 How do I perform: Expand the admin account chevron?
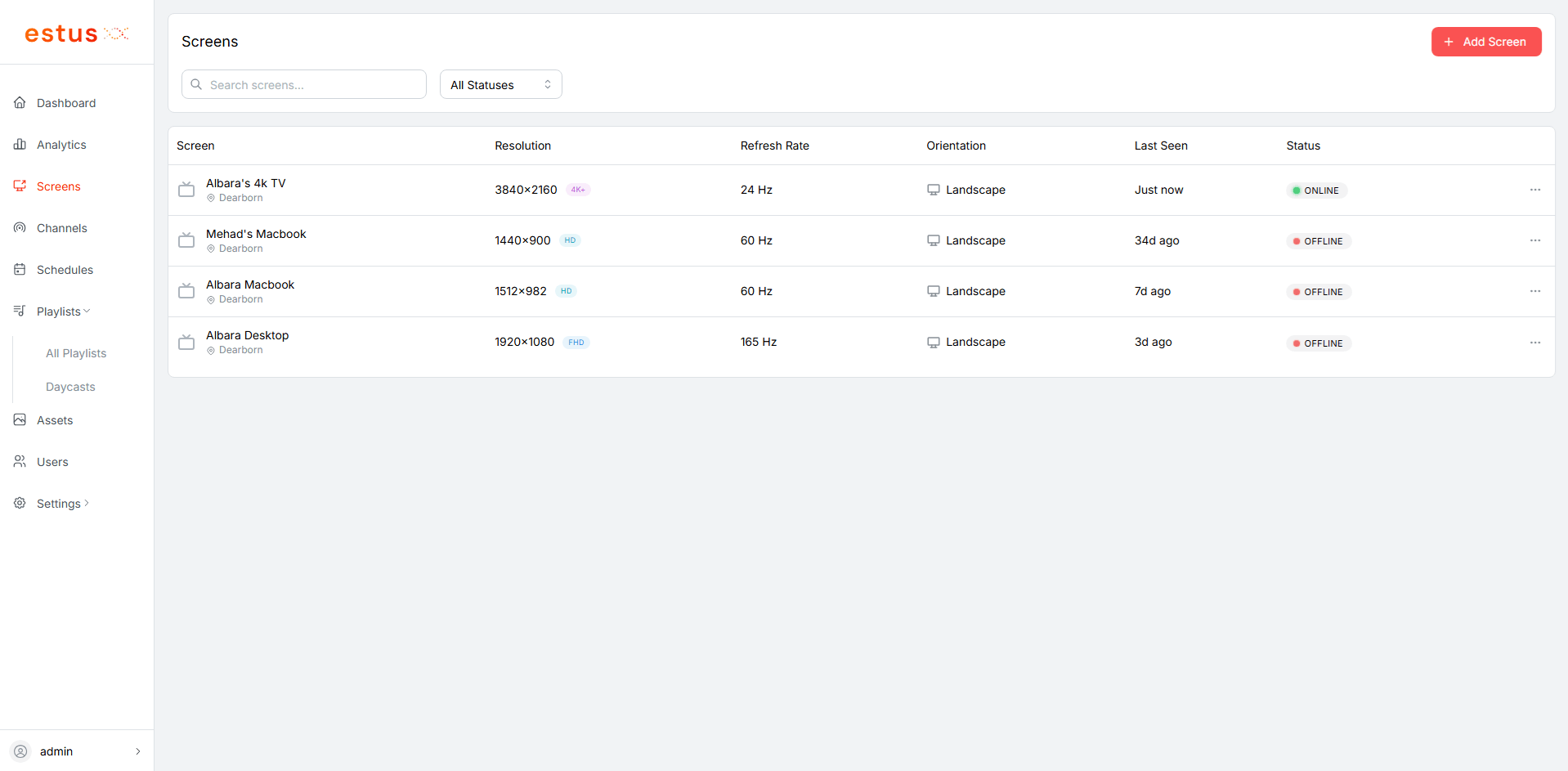[138, 751]
